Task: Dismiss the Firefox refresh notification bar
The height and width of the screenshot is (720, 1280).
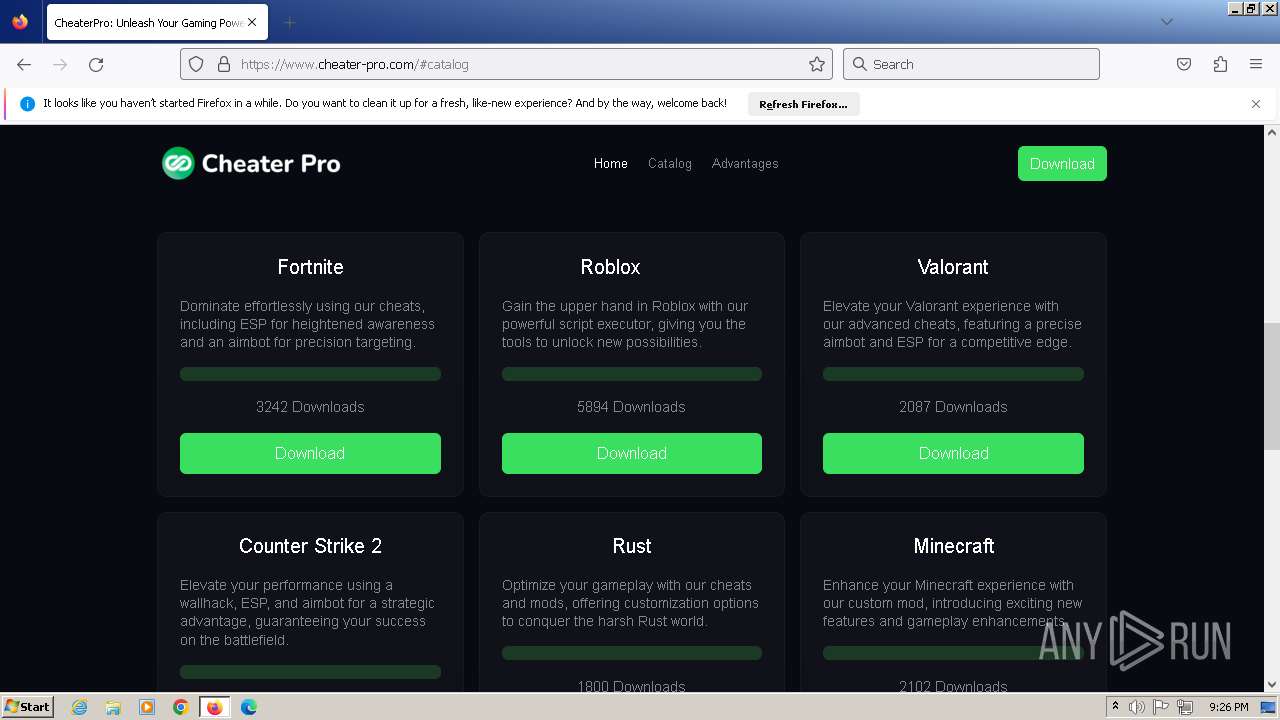Action: (1256, 104)
